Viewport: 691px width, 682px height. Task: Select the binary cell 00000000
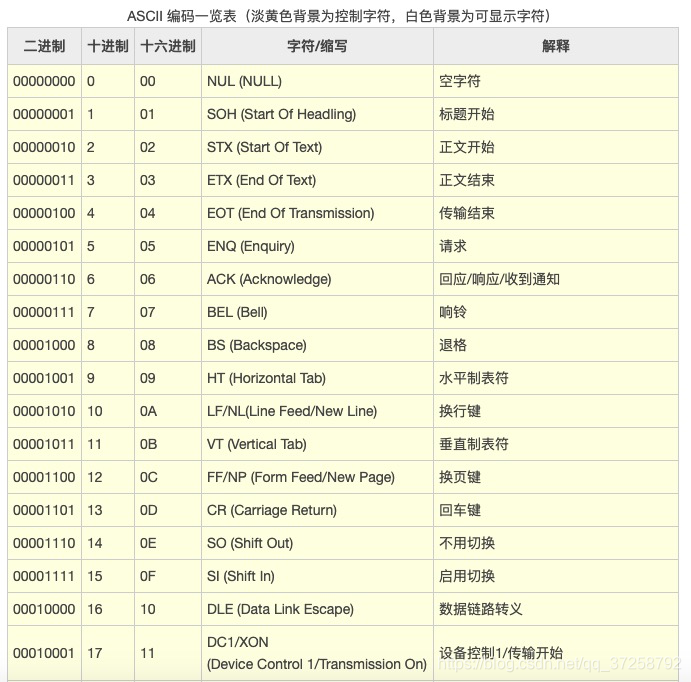(45, 81)
